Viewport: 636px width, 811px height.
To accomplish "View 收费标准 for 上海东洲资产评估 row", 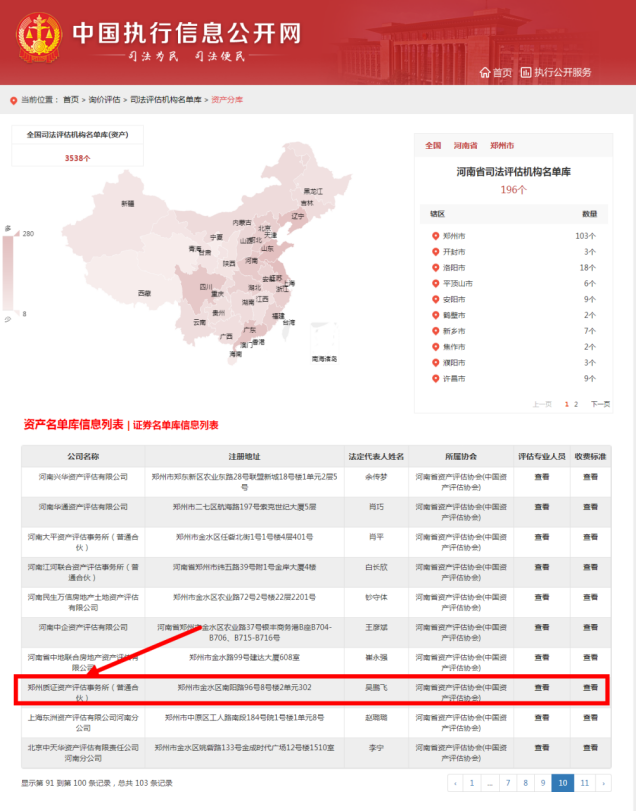I will point(590,717).
